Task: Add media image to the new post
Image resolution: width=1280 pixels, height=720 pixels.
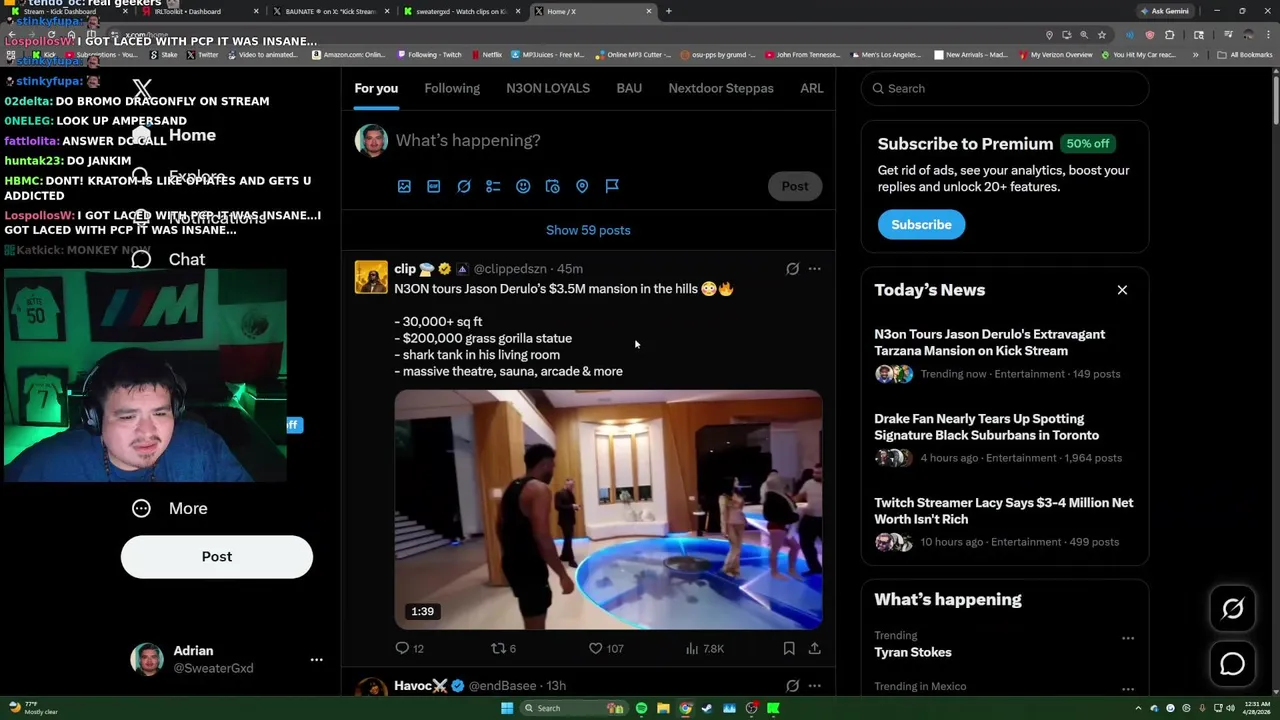Action: pyautogui.click(x=404, y=186)
